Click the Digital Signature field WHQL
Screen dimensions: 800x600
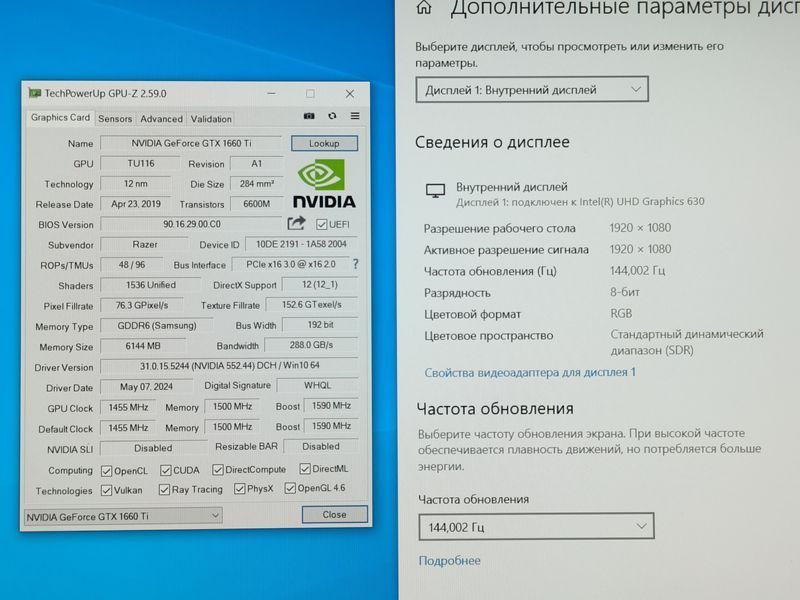(x=317, y=385)
